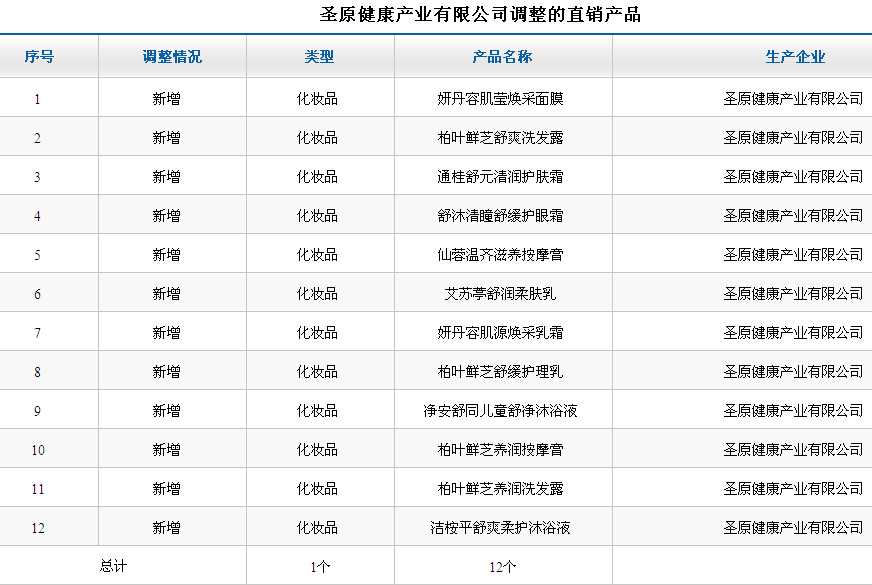Click the title 圣原健康产业有限公司调整的直销产品
Screen dimensions: 872x585
[x=480, y=14]
